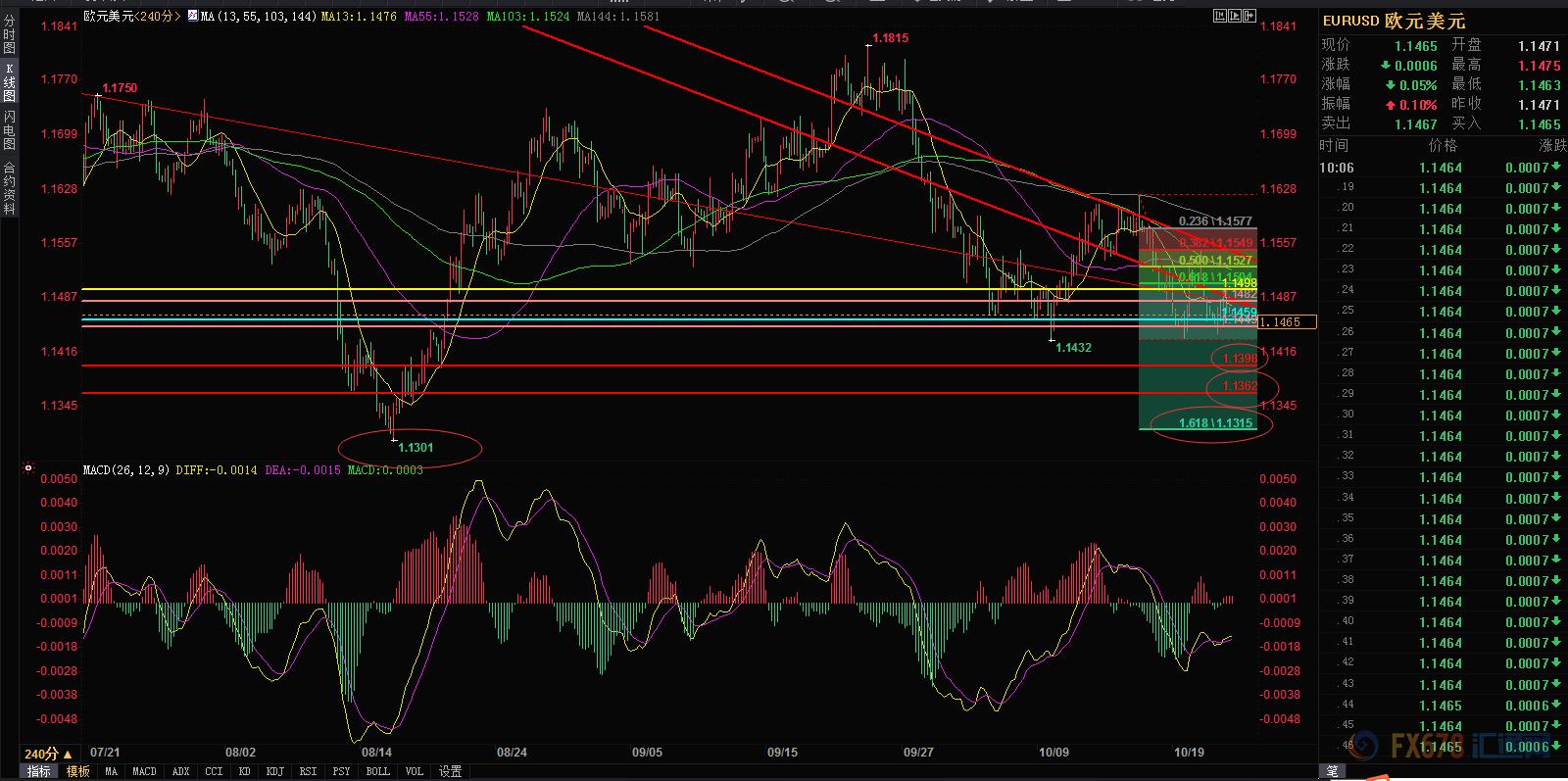Open 设置 in the indicator bar
Viewport: 1568px width, 781px height.
(x=450, y=771)
